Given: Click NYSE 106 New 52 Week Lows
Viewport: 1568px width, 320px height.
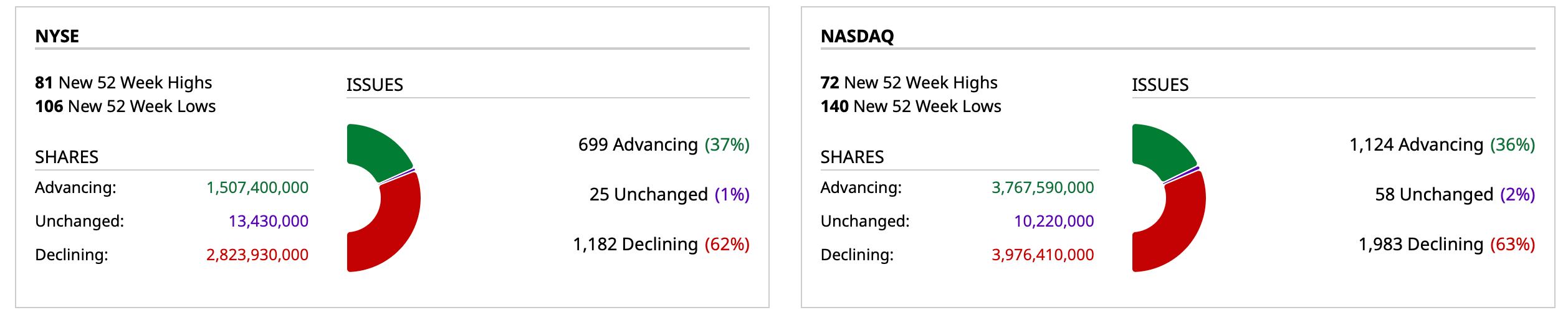Looking at the screenshot, I should click(125, 106).
